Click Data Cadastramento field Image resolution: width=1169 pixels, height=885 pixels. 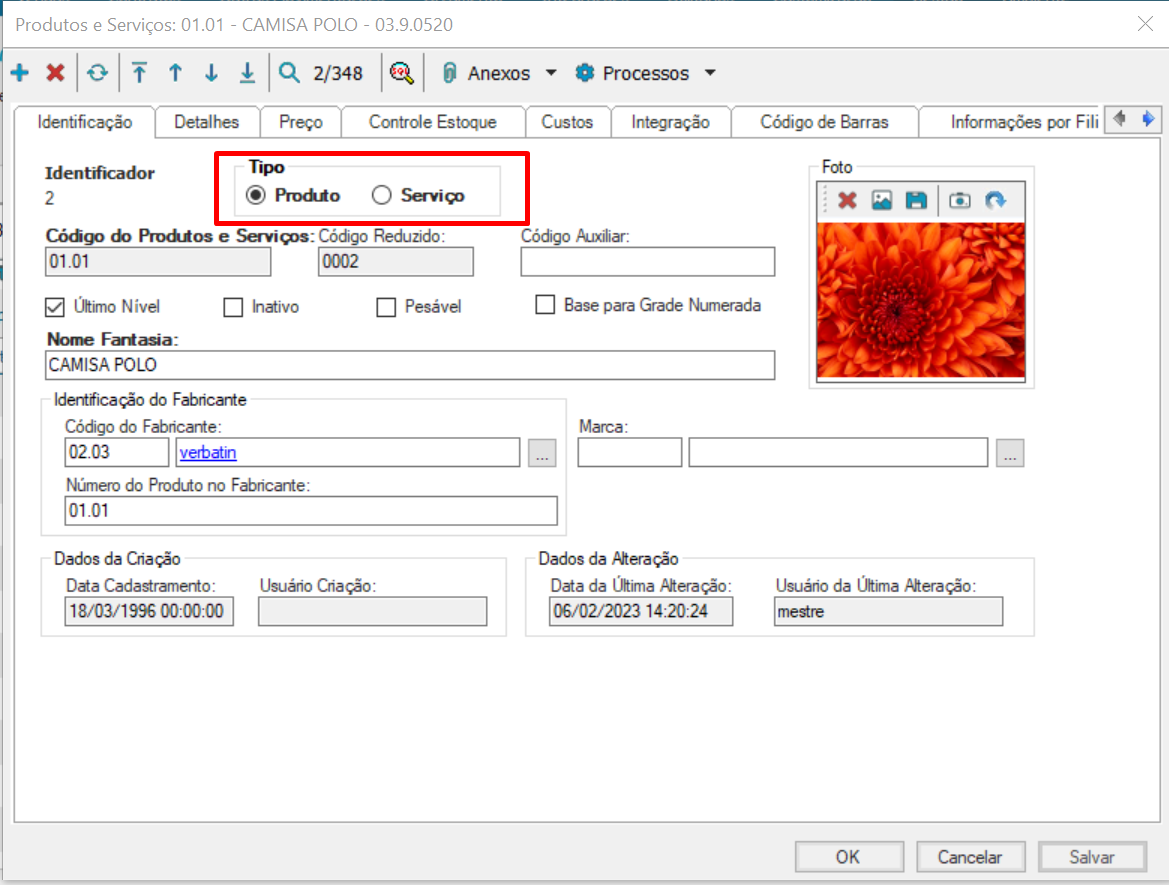coord(149,611)
